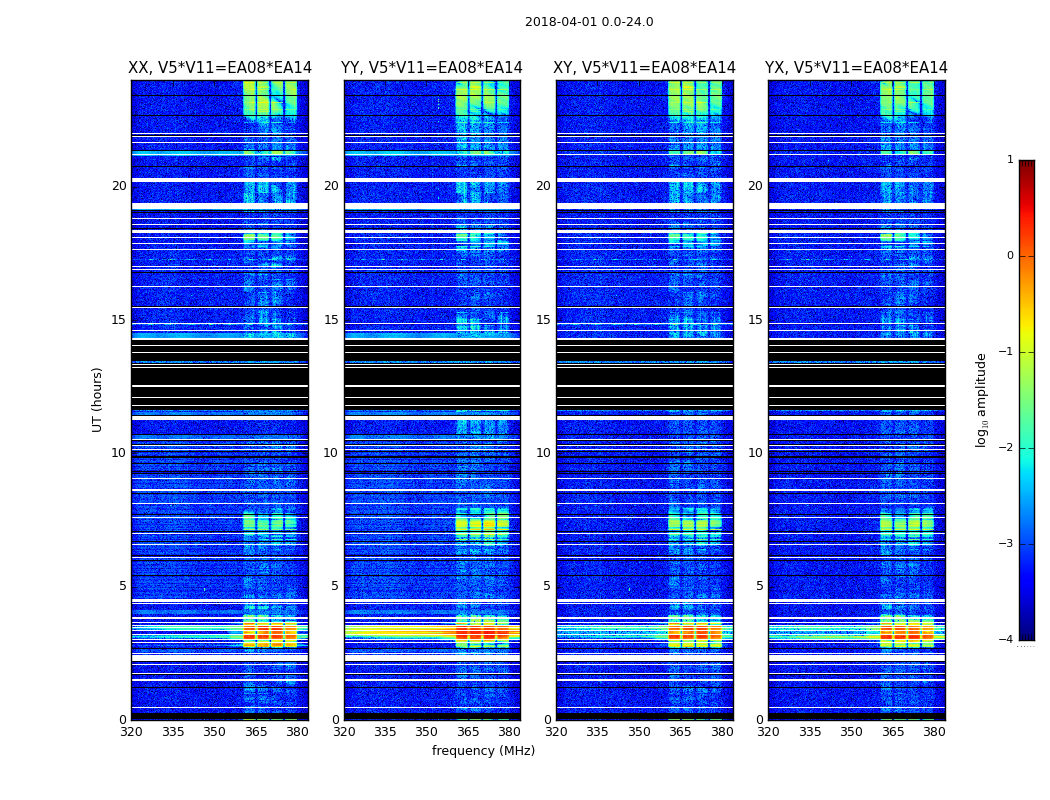Image resolution: width=1050 pixels, height=800 pixels.
Task: Click the "UT (hours)" y-axis label
Action: click(98, 399)
